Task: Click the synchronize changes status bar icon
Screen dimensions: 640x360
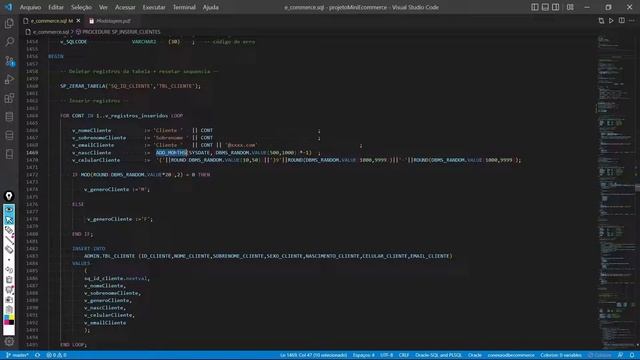Action: [38, 355]
